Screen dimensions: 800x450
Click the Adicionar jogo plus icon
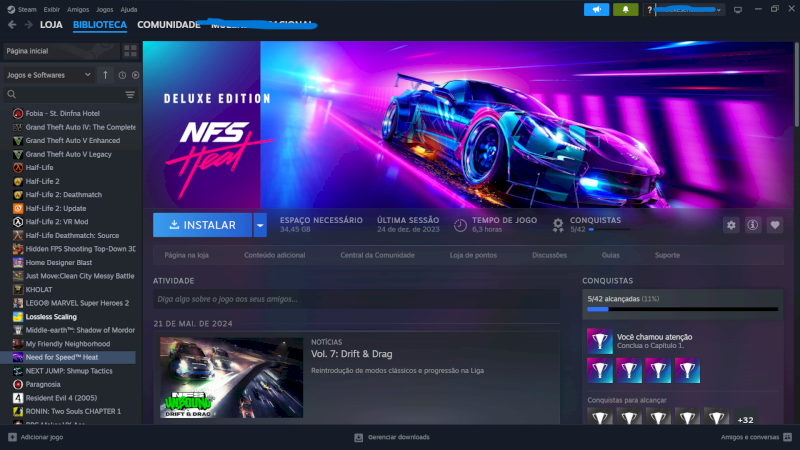[12, 437]
